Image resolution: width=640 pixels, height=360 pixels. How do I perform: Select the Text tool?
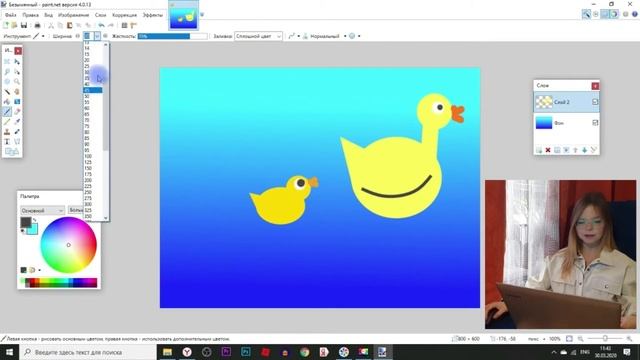[x=7, y=142]
